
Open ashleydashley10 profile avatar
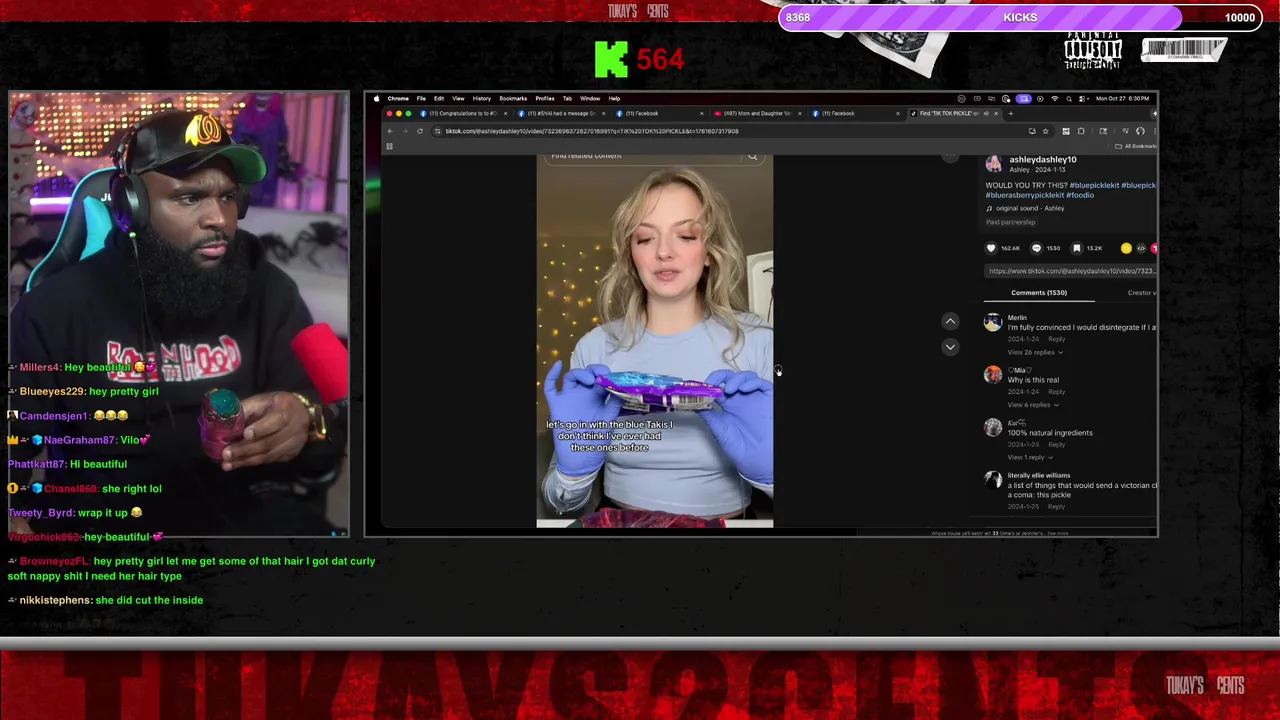pyautogui.click(x=993, y=164)
